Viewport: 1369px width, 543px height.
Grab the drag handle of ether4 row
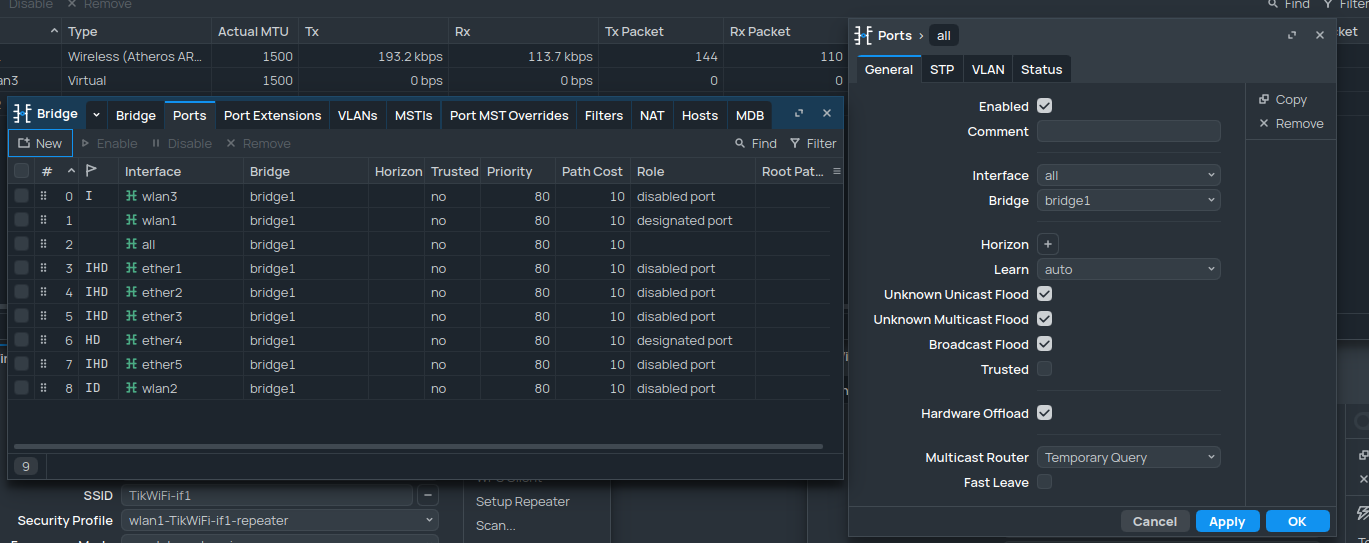(43, 341)
